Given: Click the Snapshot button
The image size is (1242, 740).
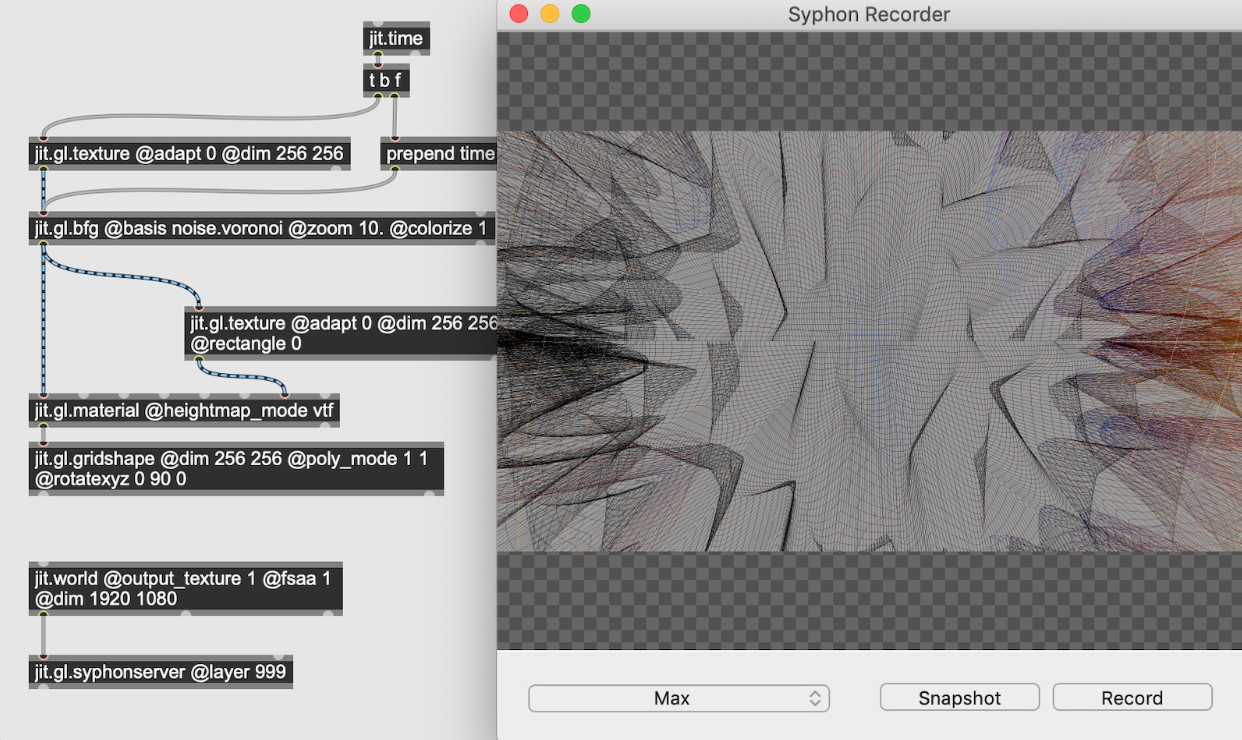Looking at the screenshot, I should click(960, 698).
